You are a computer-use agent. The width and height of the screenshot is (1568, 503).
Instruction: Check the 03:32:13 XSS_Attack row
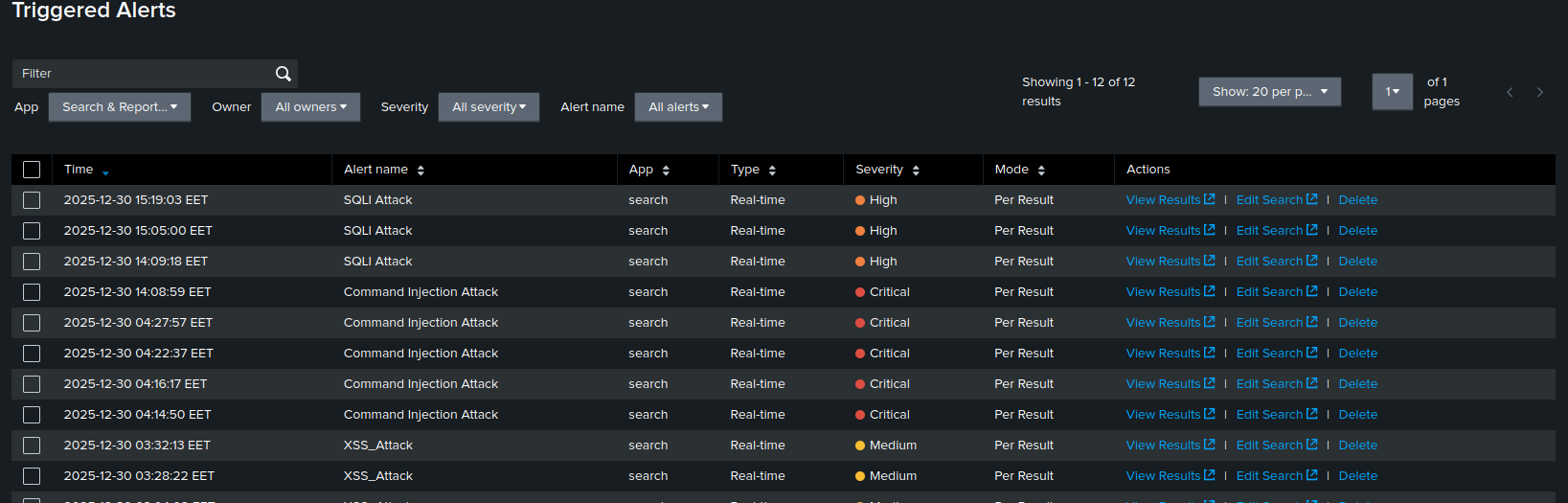click(32, 446)
